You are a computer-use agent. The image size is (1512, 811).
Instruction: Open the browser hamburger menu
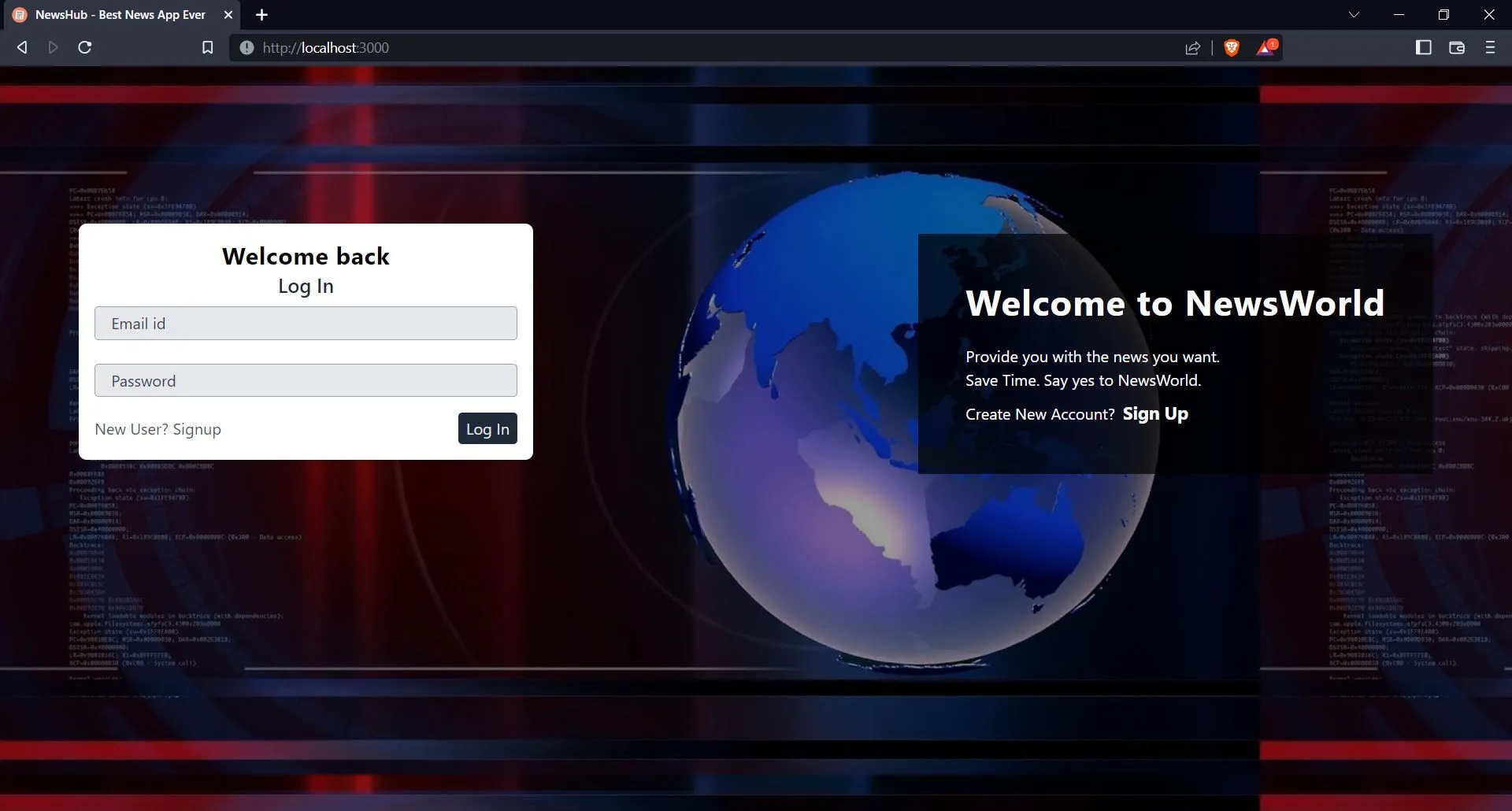click(x=1490, y=47)
